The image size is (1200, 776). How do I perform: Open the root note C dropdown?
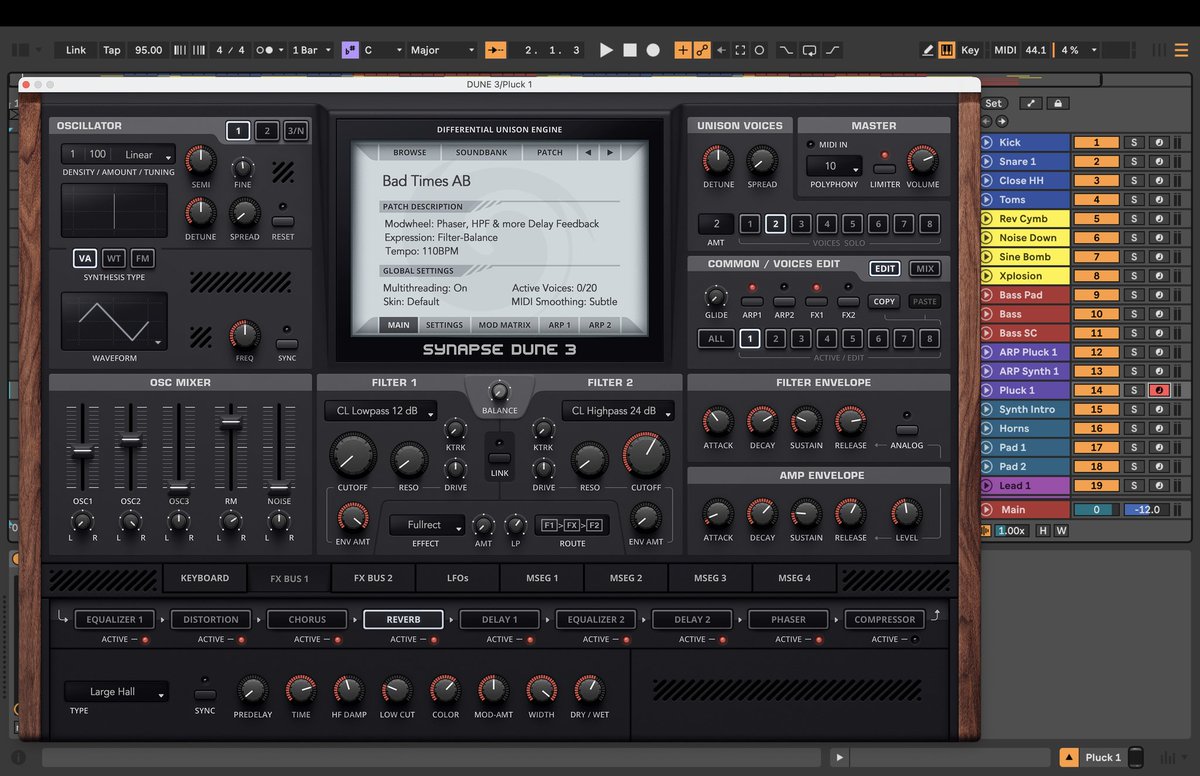pyautogui.click(x=383, y=50)
